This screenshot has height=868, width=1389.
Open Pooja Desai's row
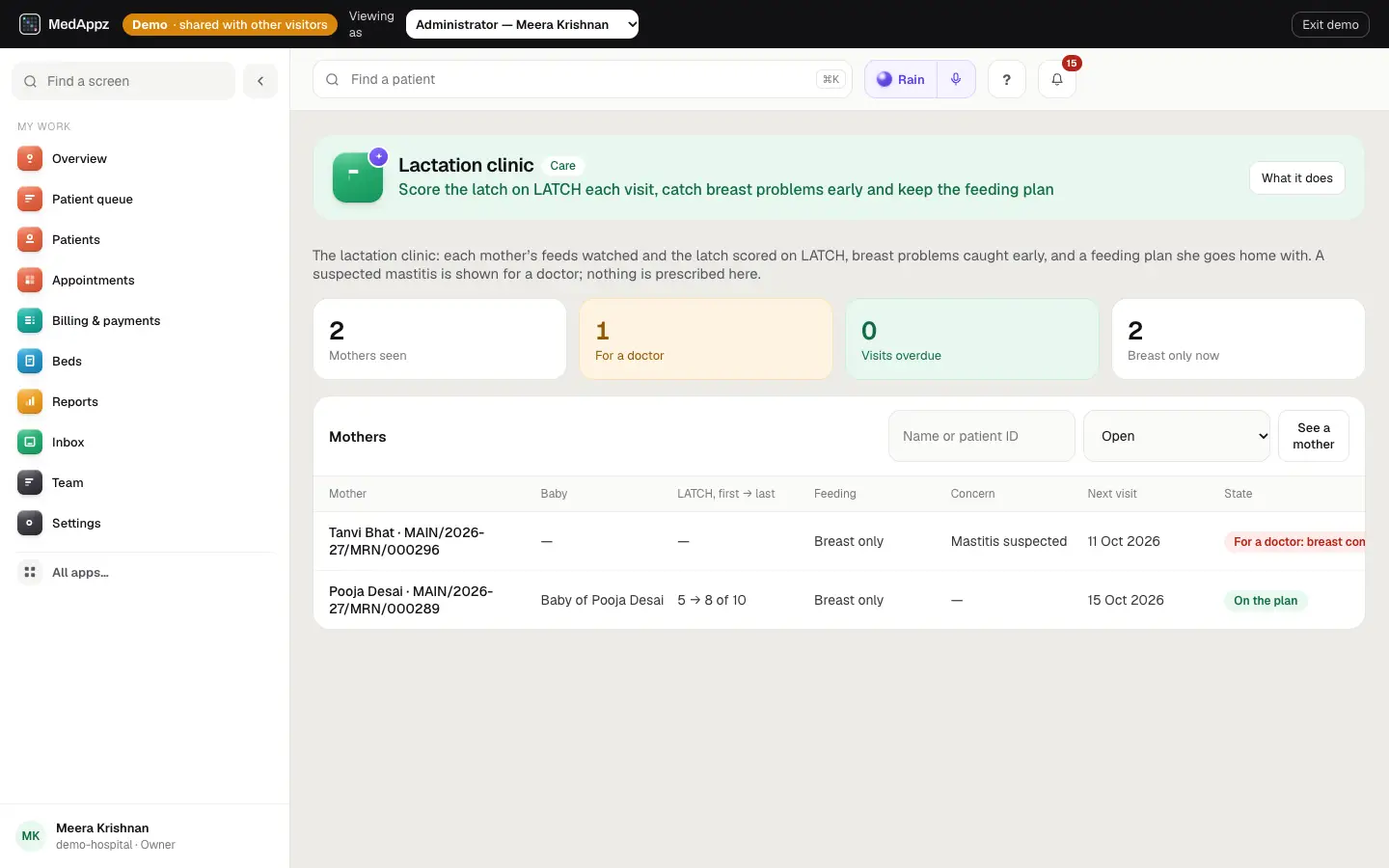[839, 600]
